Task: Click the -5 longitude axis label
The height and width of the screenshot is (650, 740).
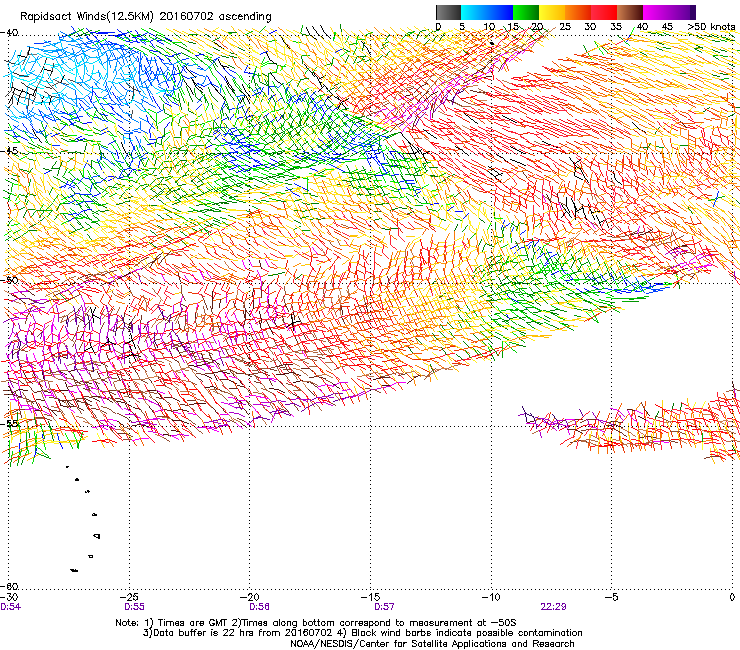Action: (x=612, y=597)
